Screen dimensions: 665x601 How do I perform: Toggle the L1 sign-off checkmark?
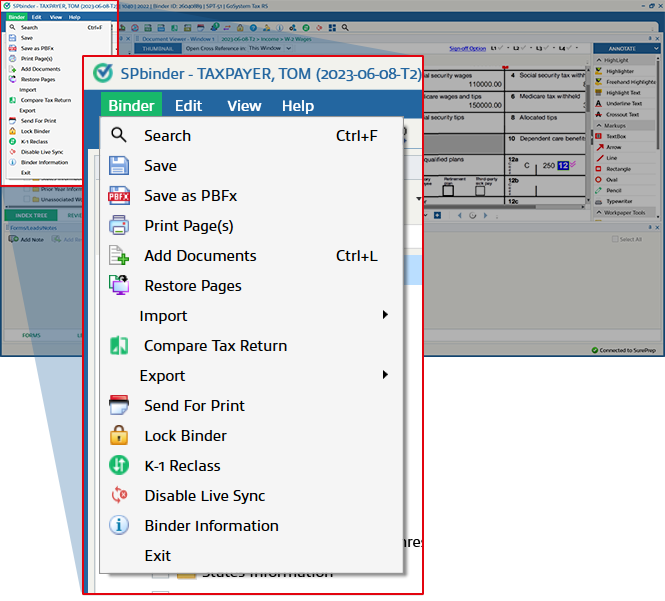click(x=499, y=48)
